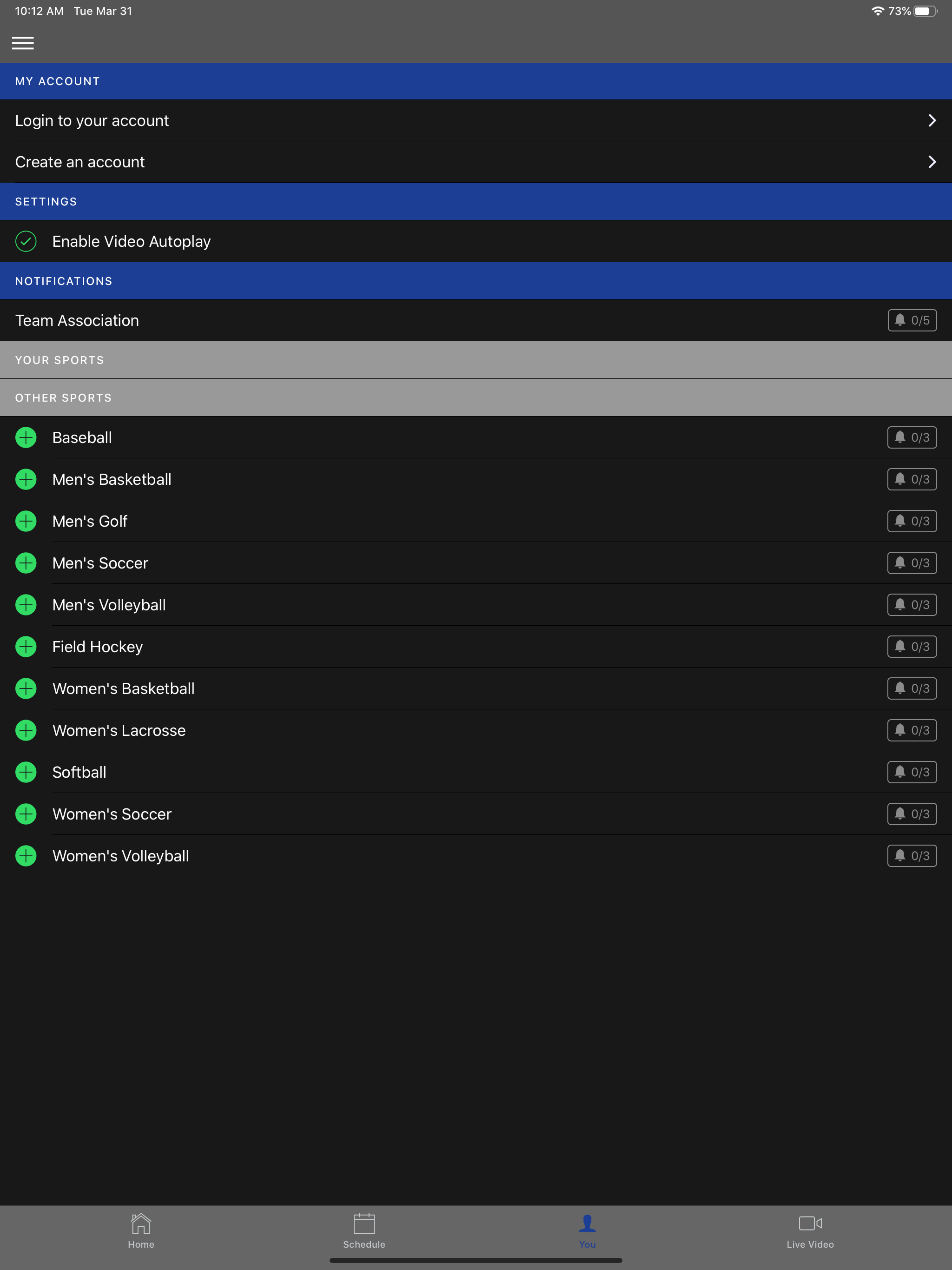Screen dimensions: 952x1270
Task: Add Men's Volleyball with plus icon
Action: 26,605
